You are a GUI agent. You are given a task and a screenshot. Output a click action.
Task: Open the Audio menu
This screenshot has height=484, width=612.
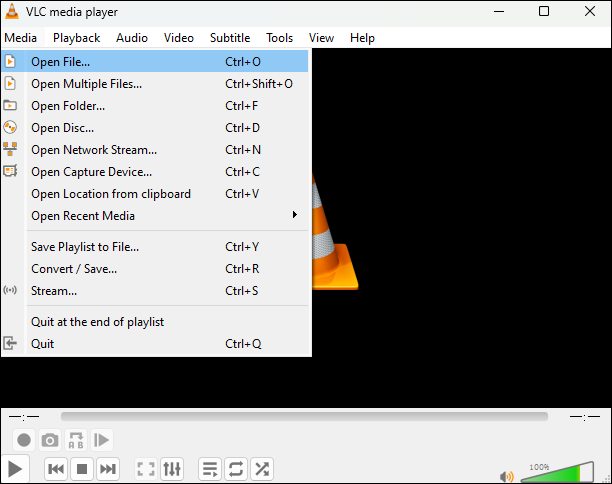(x=132, y=38)
